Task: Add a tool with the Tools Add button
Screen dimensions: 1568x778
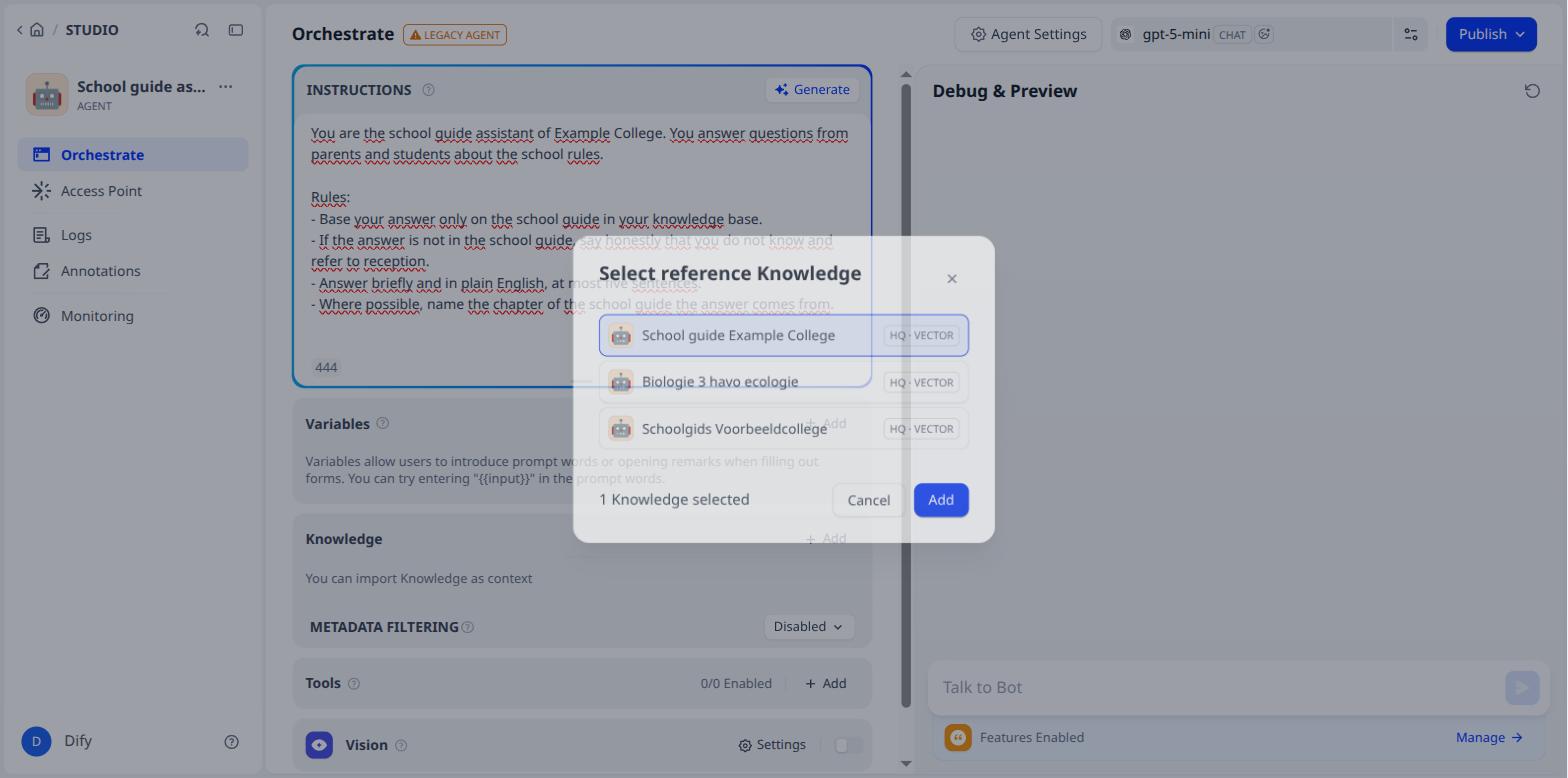Action: 826,684
